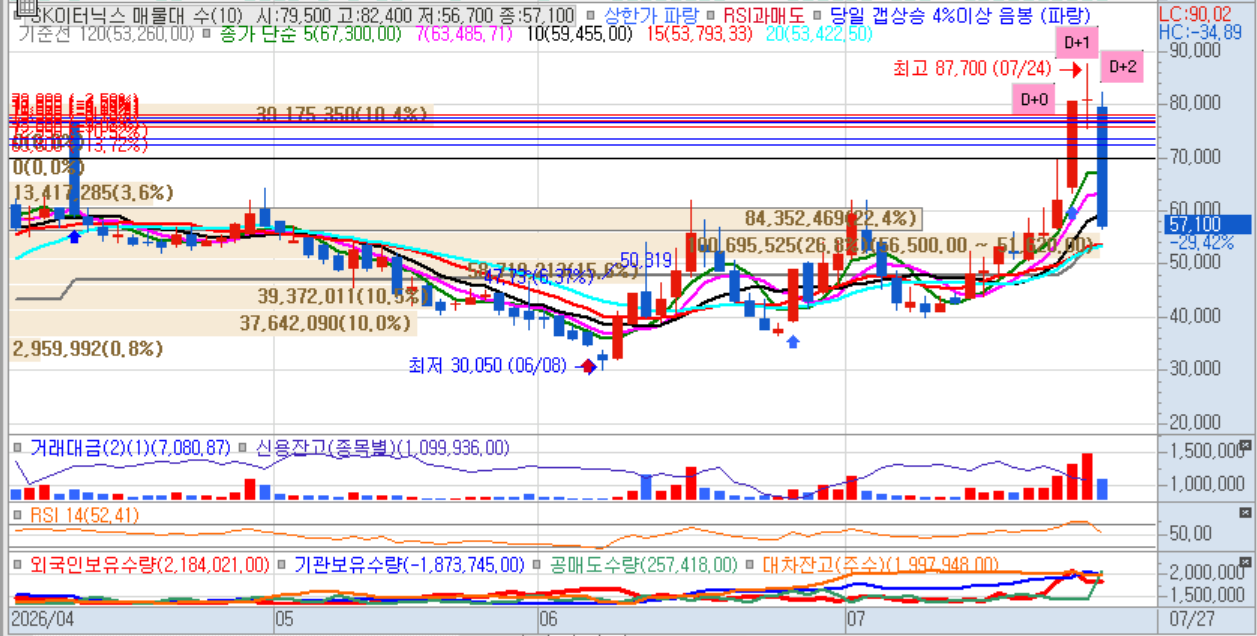Close the RSI 14 indicator panel
Screen dimensions: 1257x636
1245,511
